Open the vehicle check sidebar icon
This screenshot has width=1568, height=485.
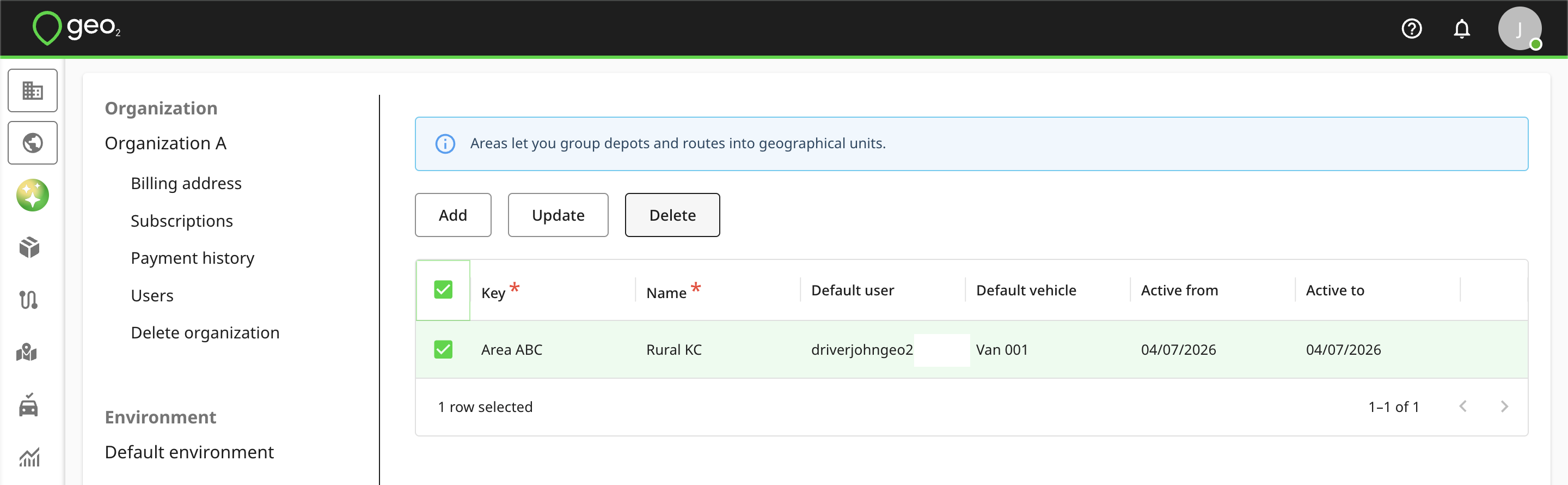29,404
